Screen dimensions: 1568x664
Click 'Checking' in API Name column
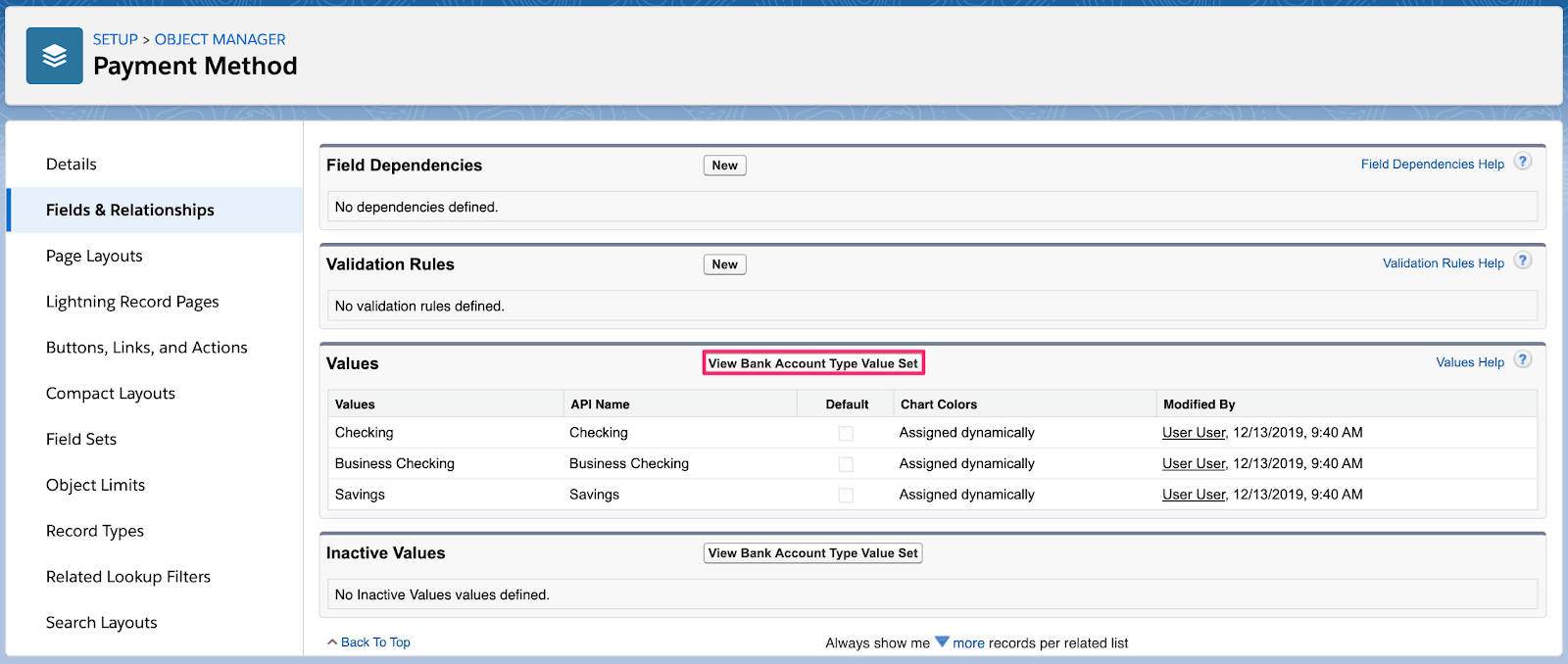tap(599, 433)
